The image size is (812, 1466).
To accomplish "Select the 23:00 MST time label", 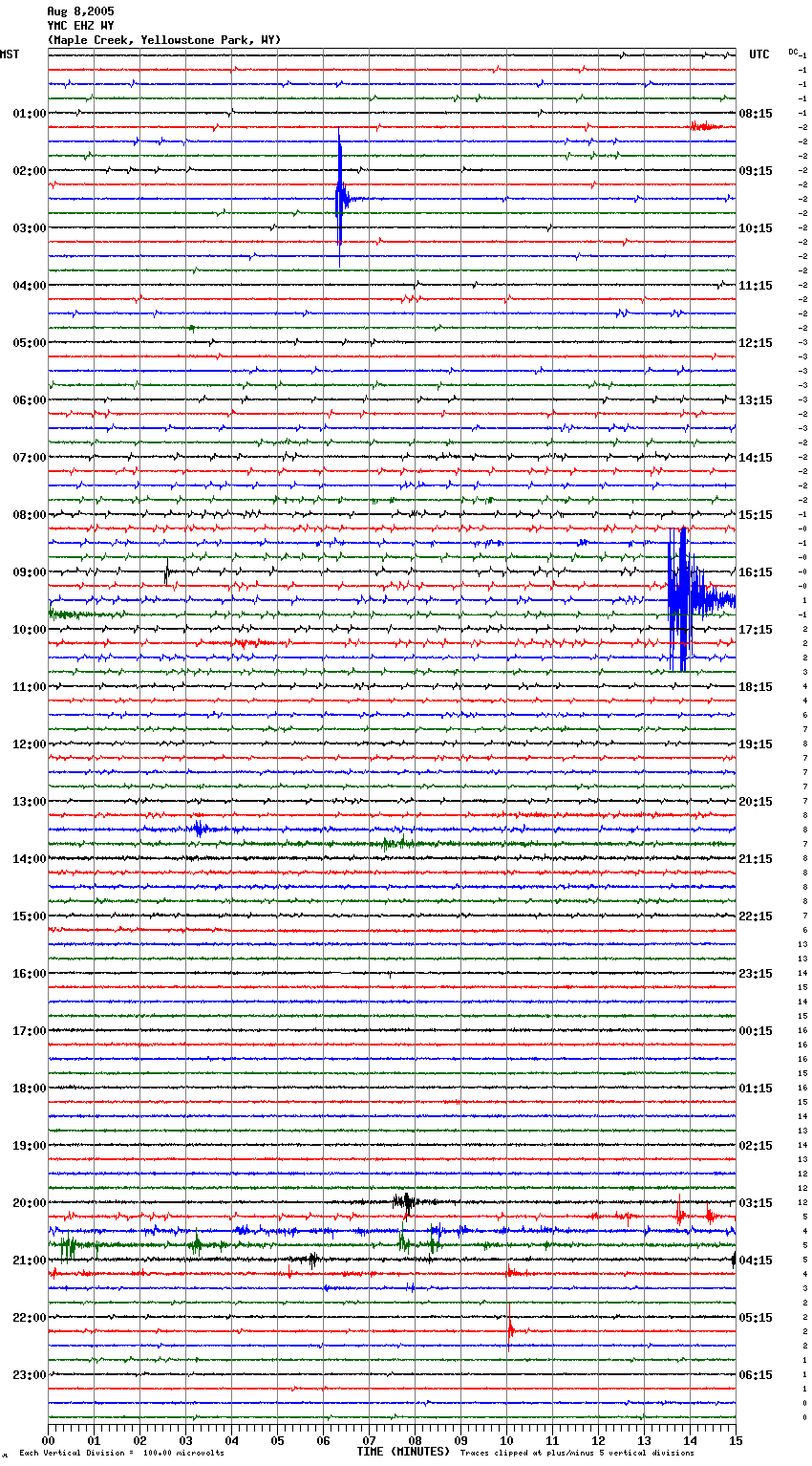I will click(x=30, y=1375).
